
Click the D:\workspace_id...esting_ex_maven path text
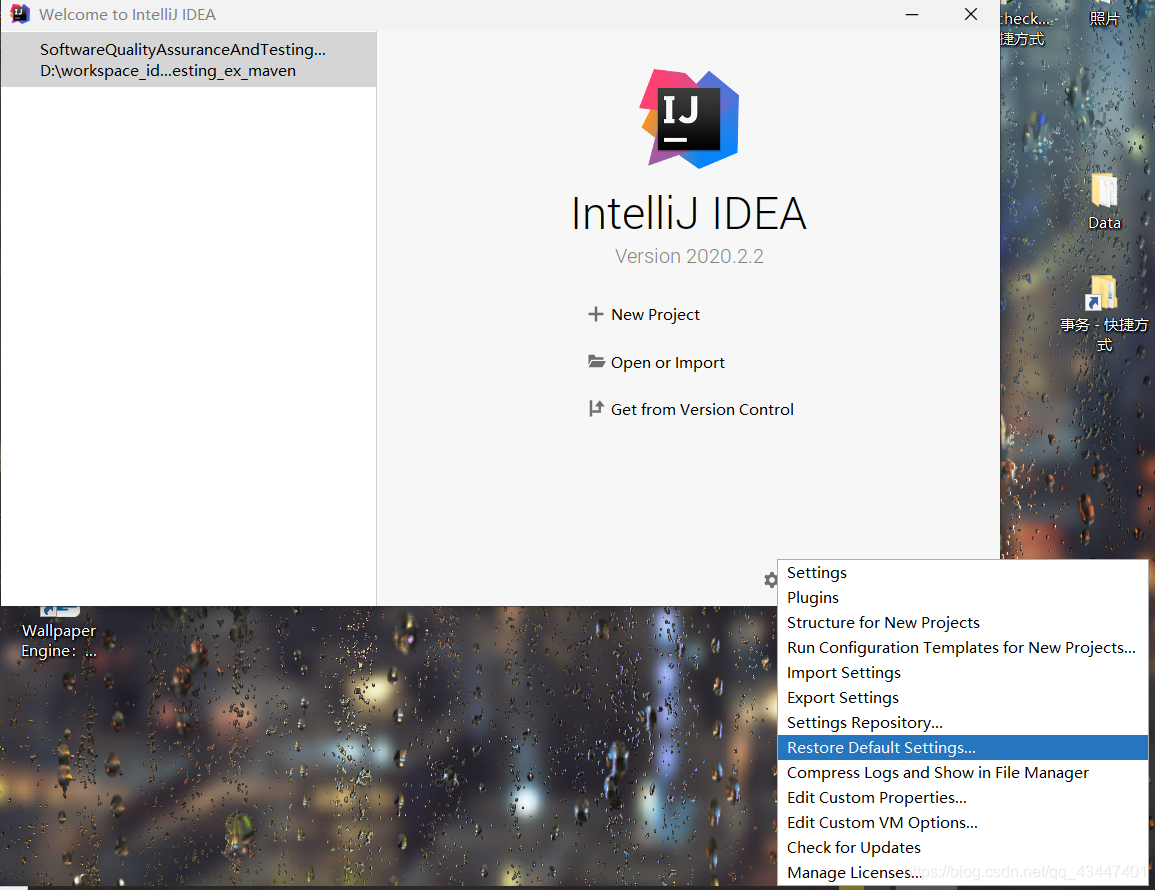[x=168, y=71]
